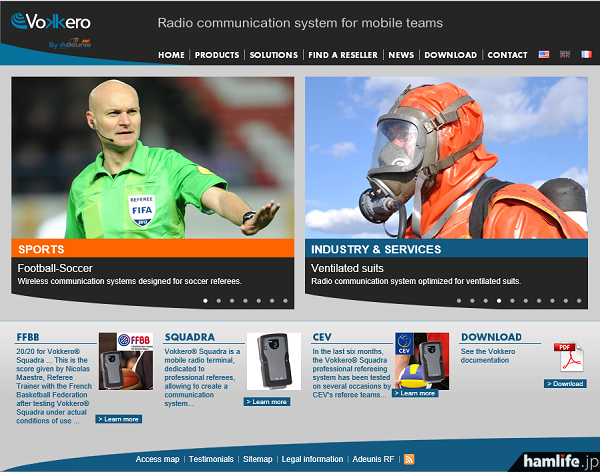
Task: Open the Legal information footer link
Action: (x=312, y=459)
